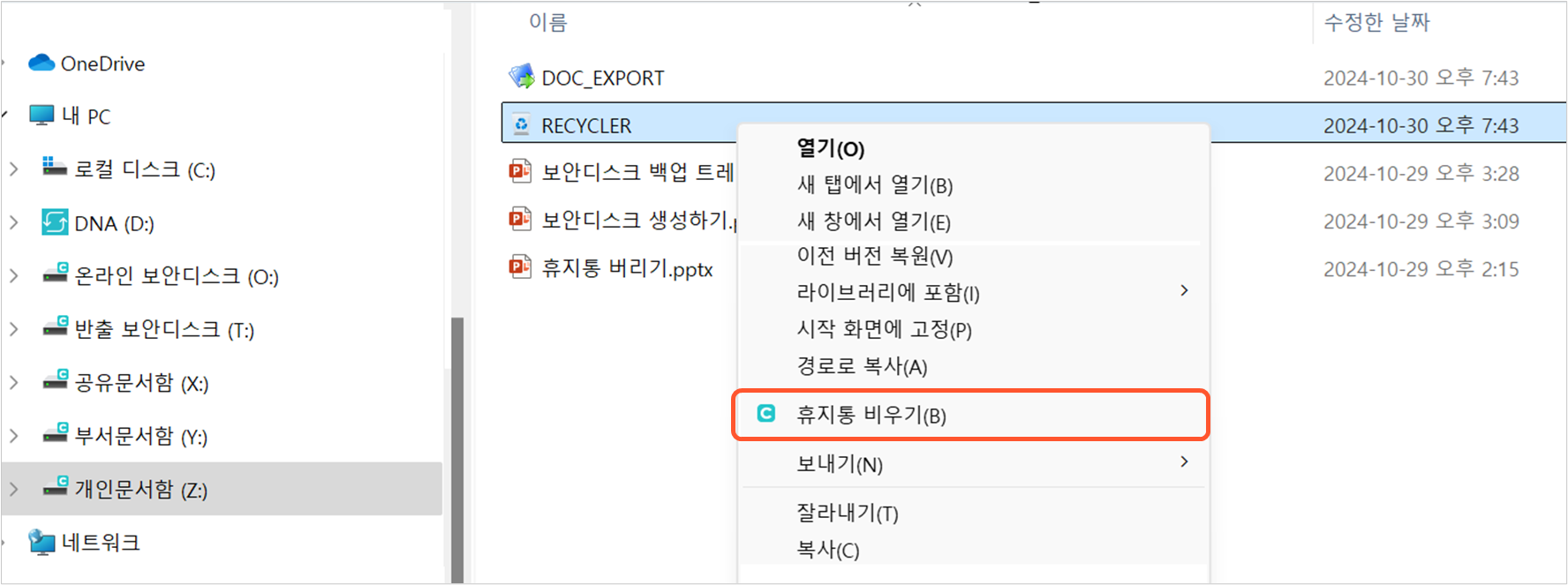Click the green icon beside 휴지통 비우기
The height and width of the screenshot is (585, 1568).
(766, 413)
